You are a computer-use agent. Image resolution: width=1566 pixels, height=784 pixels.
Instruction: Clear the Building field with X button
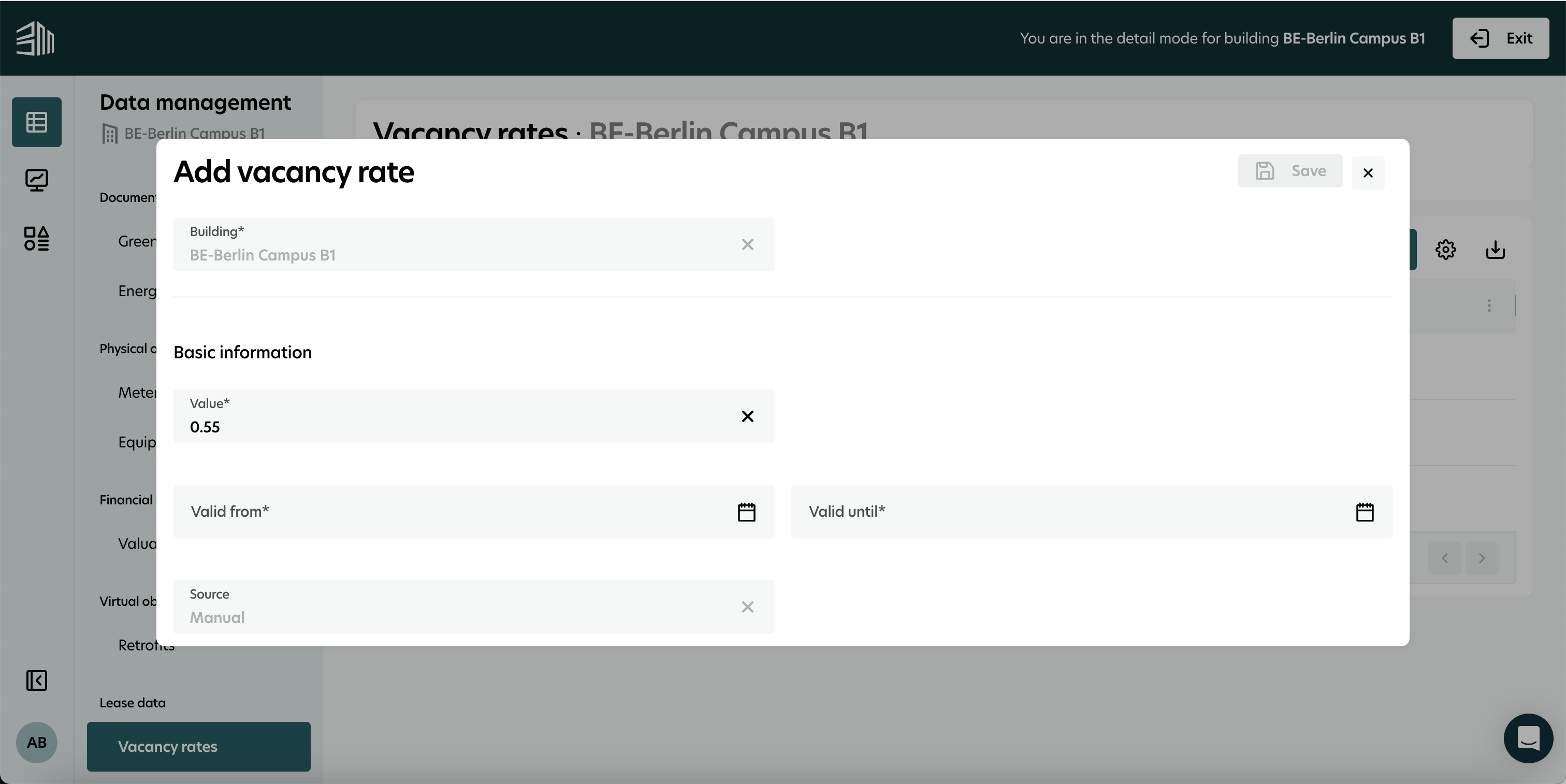[747, 244]
